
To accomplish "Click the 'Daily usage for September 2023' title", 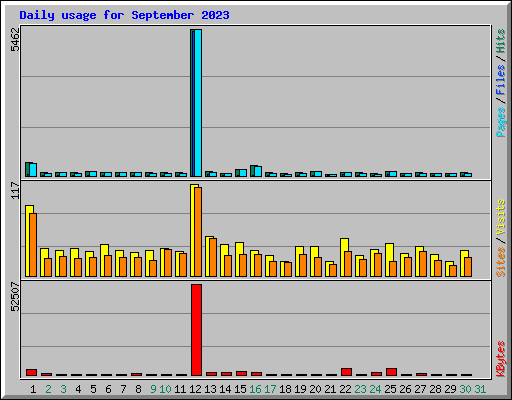I will pyautogui.click(x=124, y=15).
